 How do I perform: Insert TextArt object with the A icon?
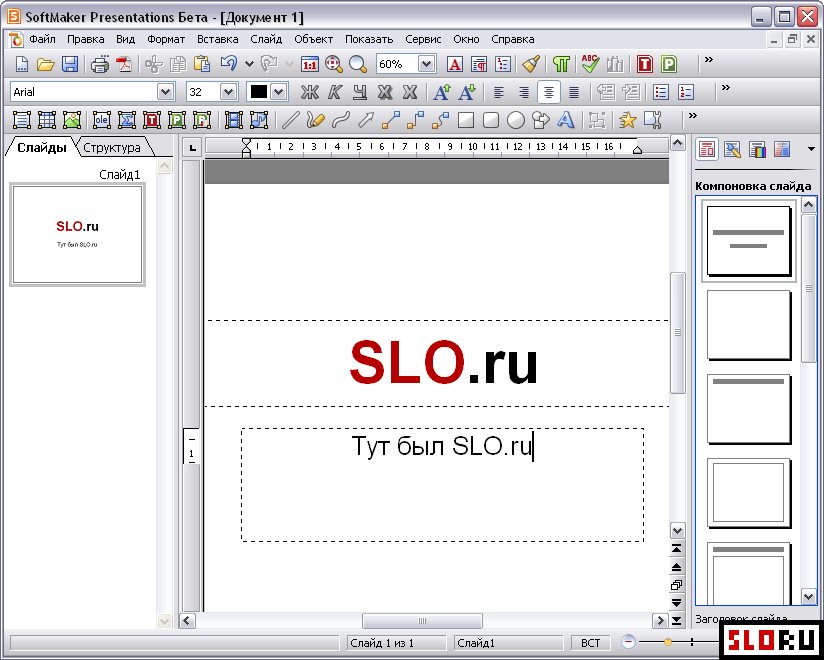[x=565, y=120]
